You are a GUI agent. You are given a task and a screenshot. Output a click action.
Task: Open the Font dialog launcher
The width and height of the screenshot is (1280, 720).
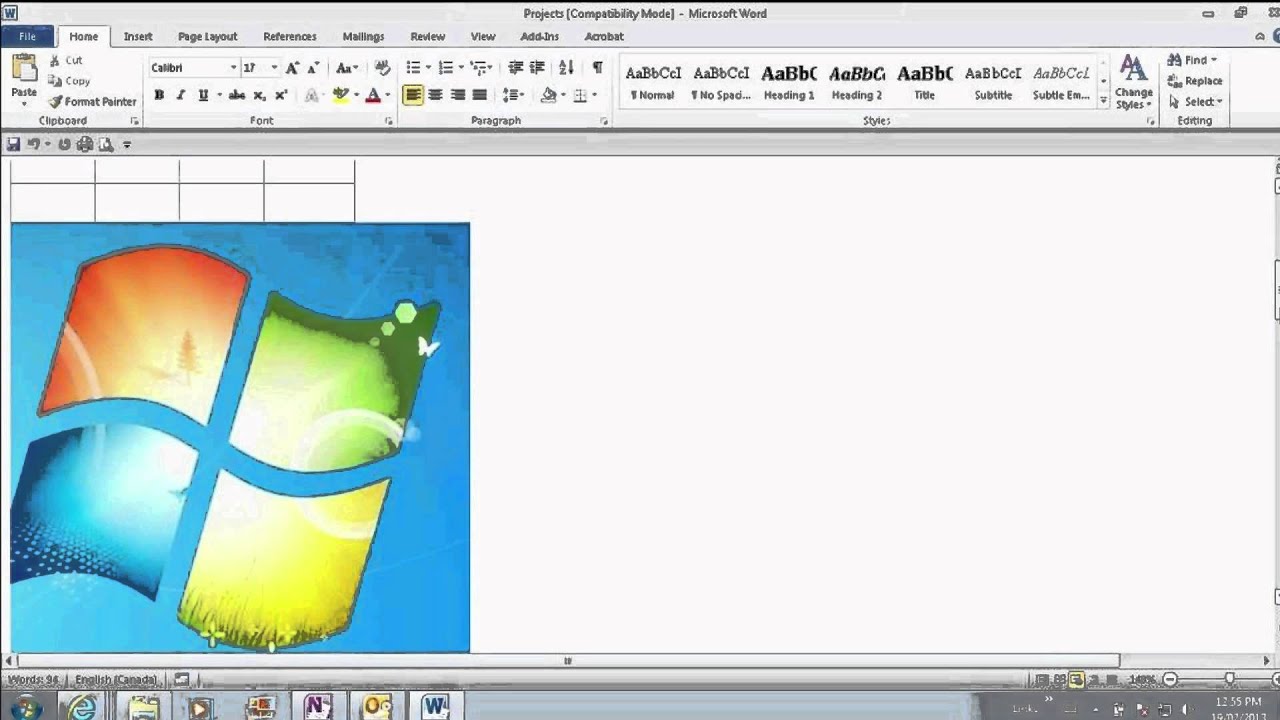click(x=388, y=121)
